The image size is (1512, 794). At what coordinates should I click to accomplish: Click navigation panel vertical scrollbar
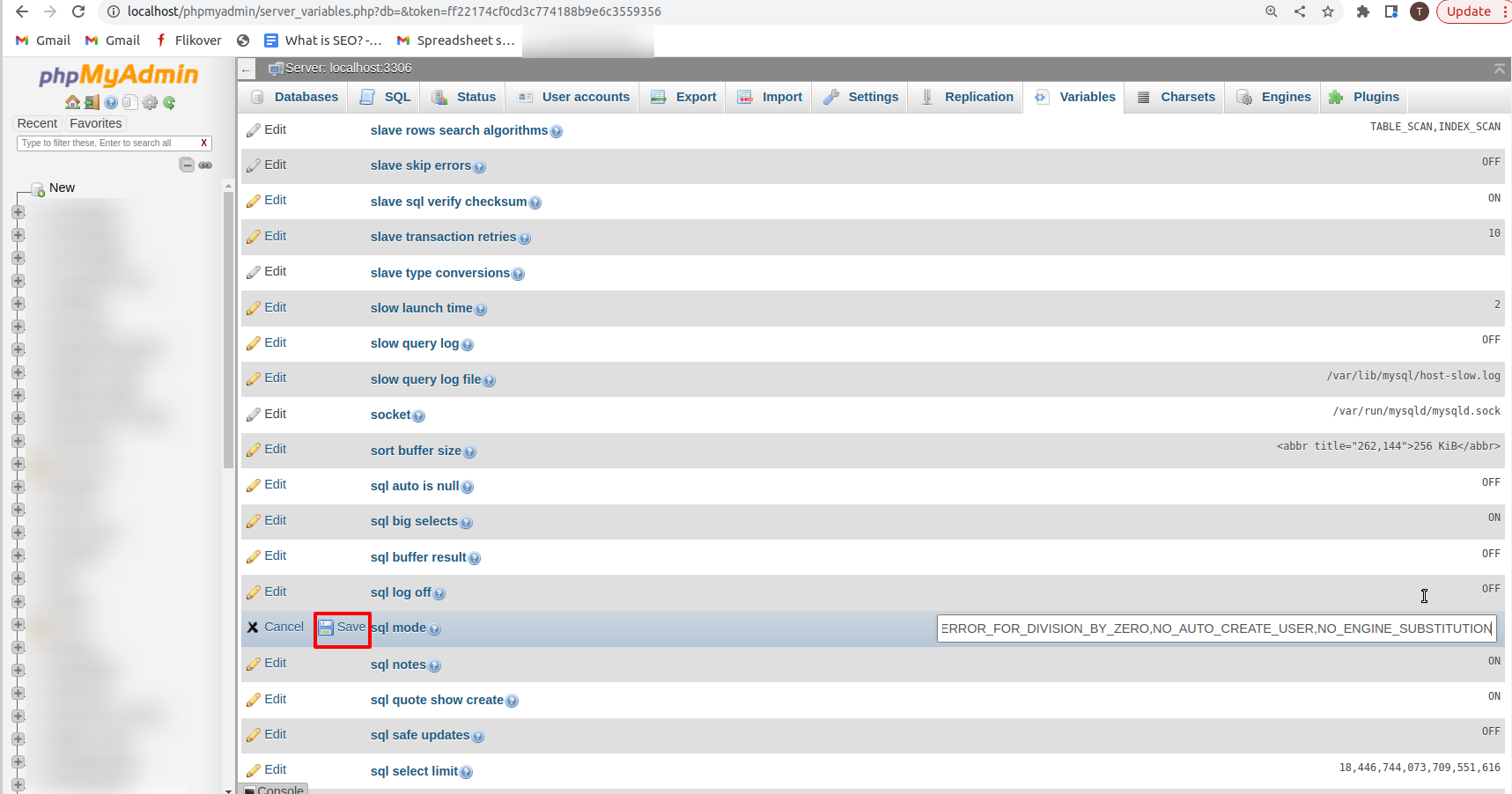point(228,330)
